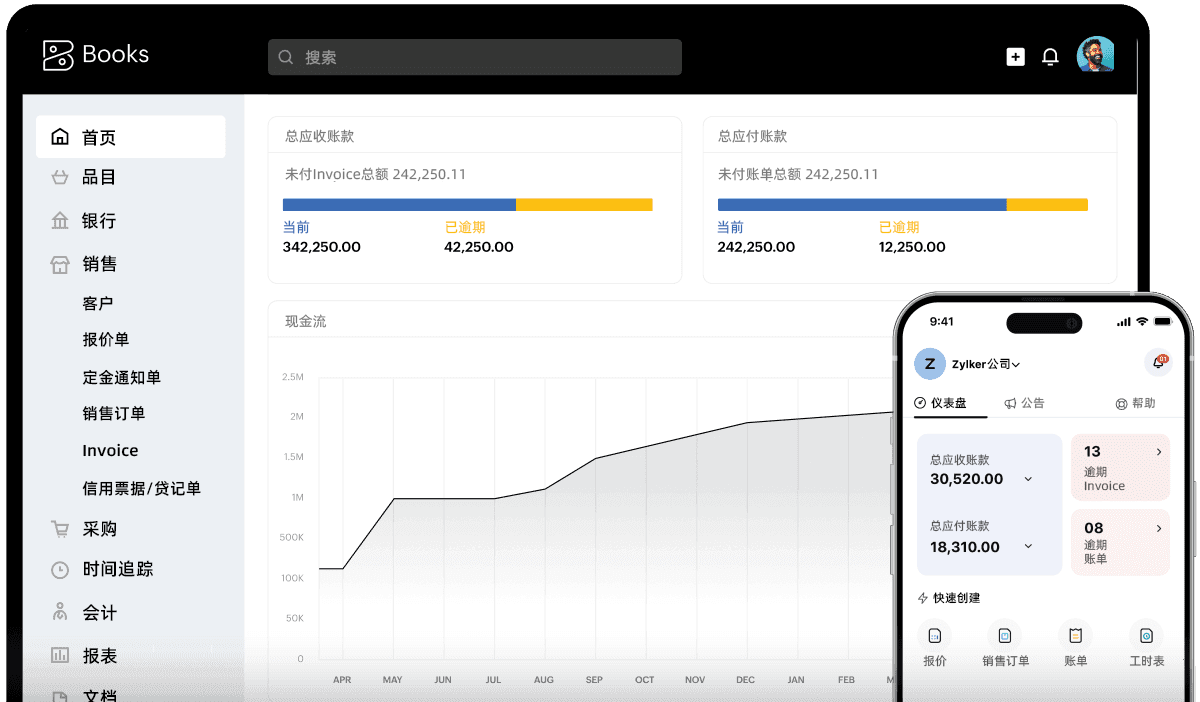Open the quick create plus icon
Viewport: 1200px width, 702px height.
coord(1015,57)
